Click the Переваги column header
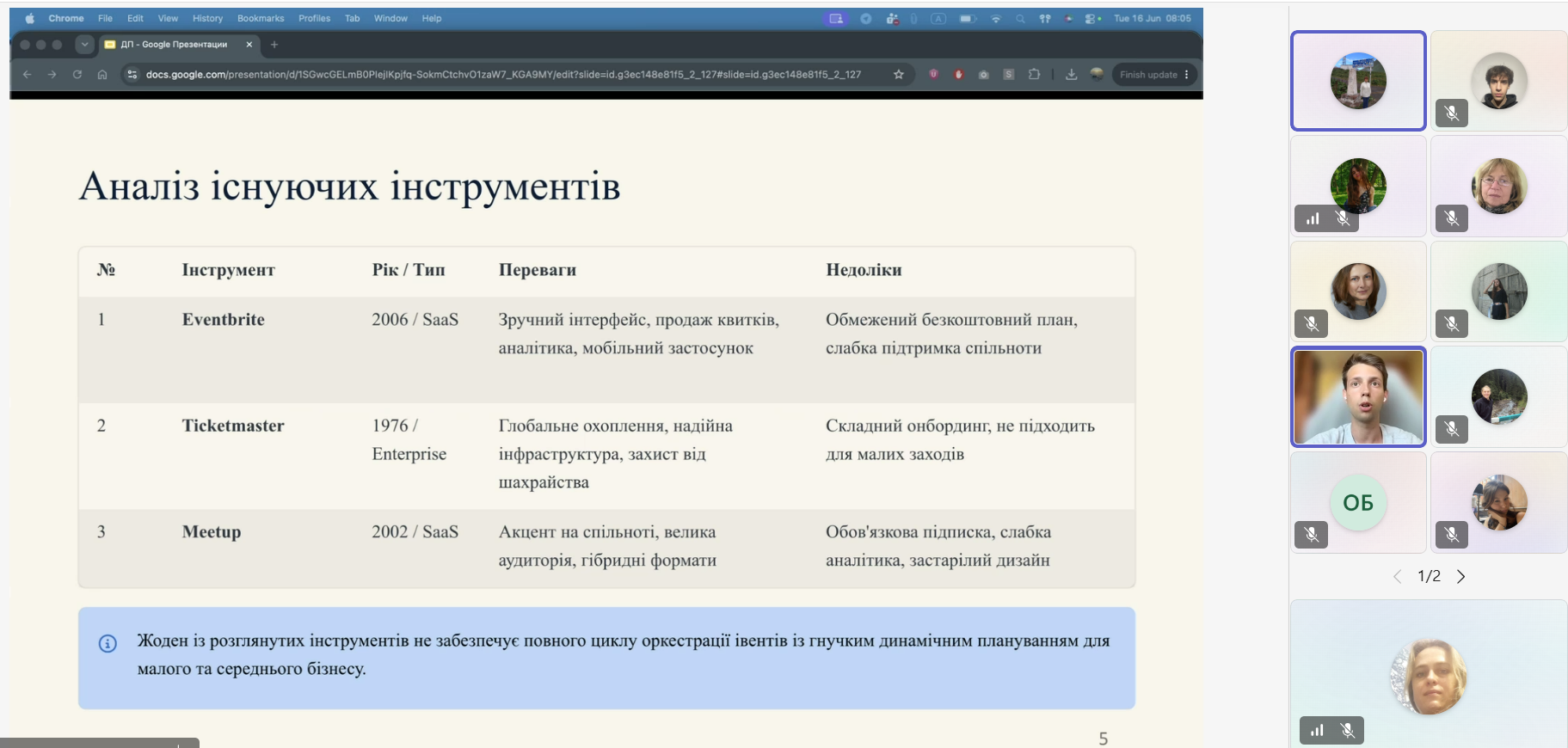Image resolution: width=1568 pixels, height=748 pixels. click(538, 270)
